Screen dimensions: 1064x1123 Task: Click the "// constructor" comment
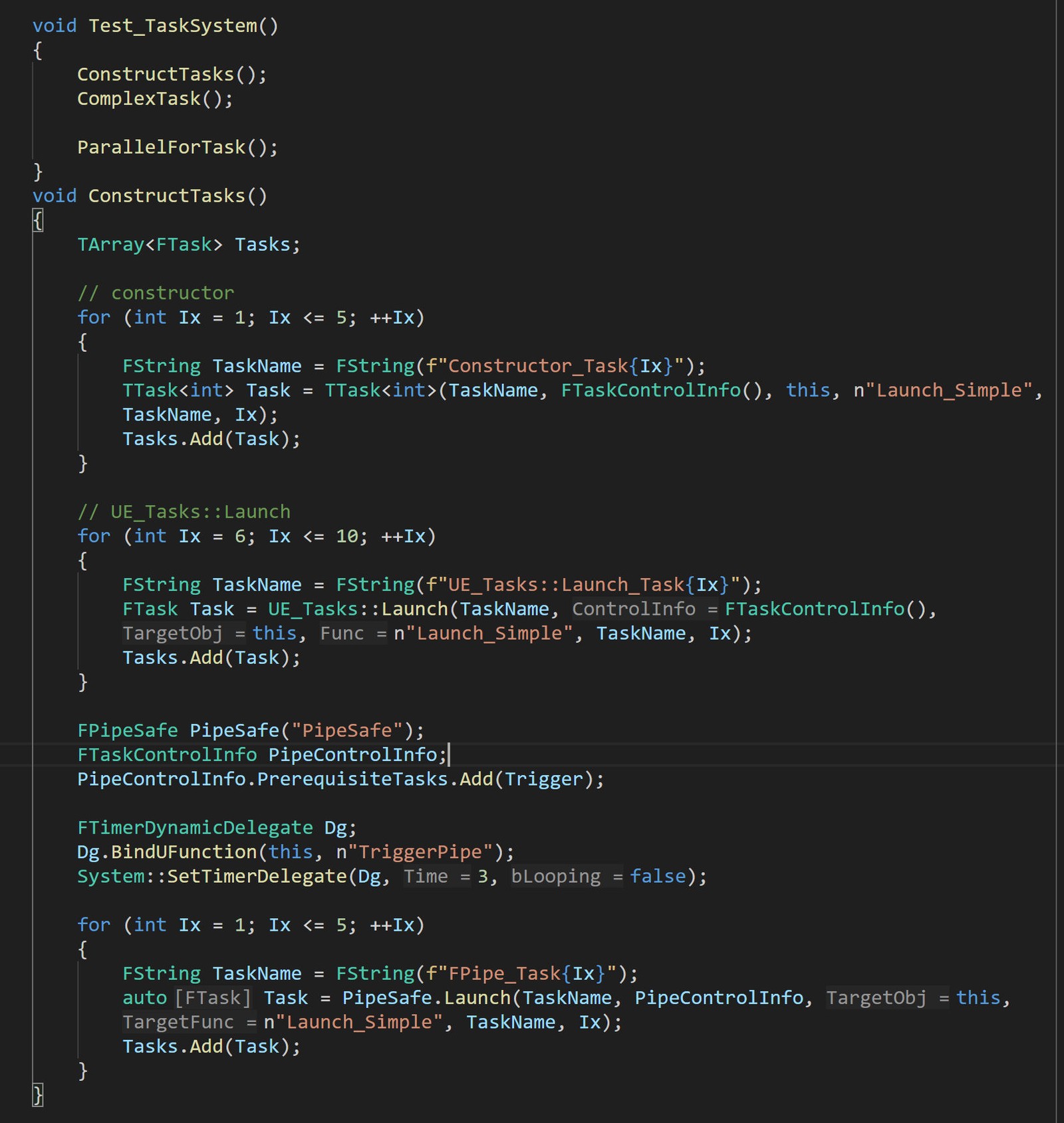[156, 293]
